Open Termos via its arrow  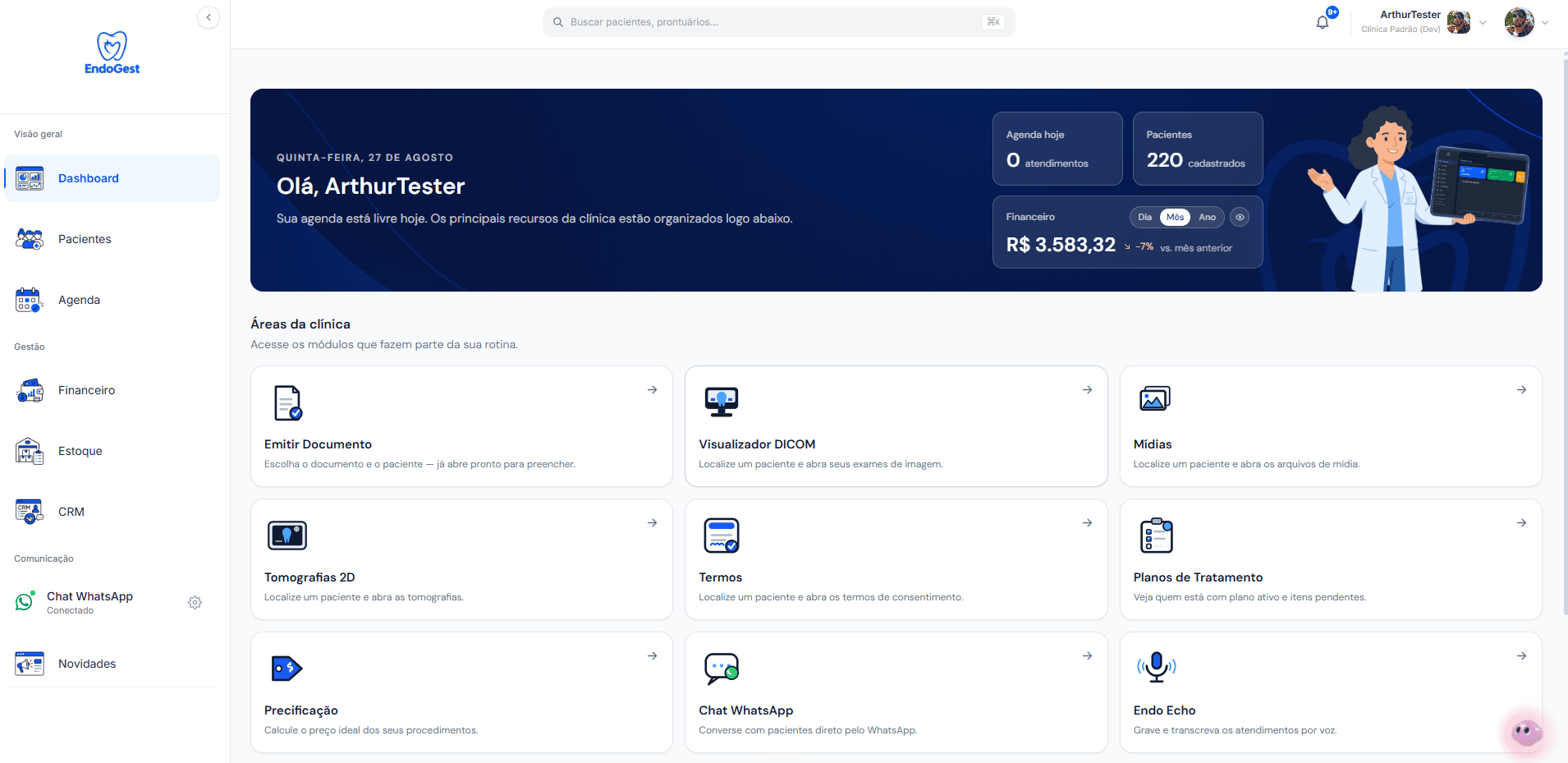[x=1087, y=523]
